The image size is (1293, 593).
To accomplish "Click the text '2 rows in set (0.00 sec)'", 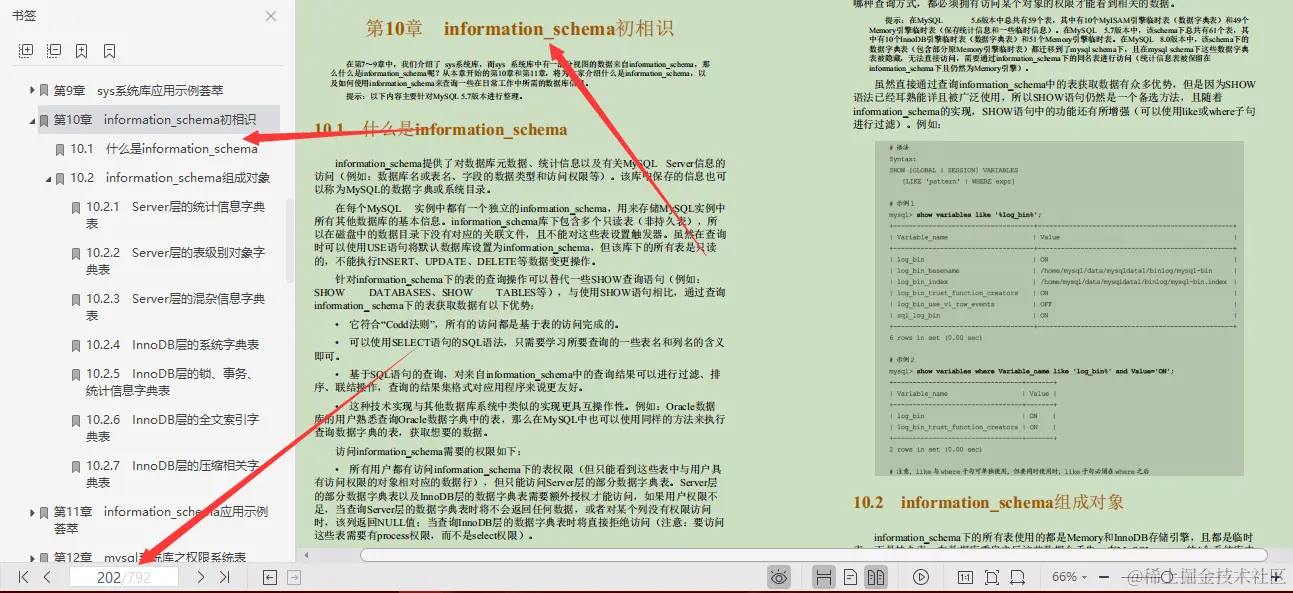I will click(934, 450).
